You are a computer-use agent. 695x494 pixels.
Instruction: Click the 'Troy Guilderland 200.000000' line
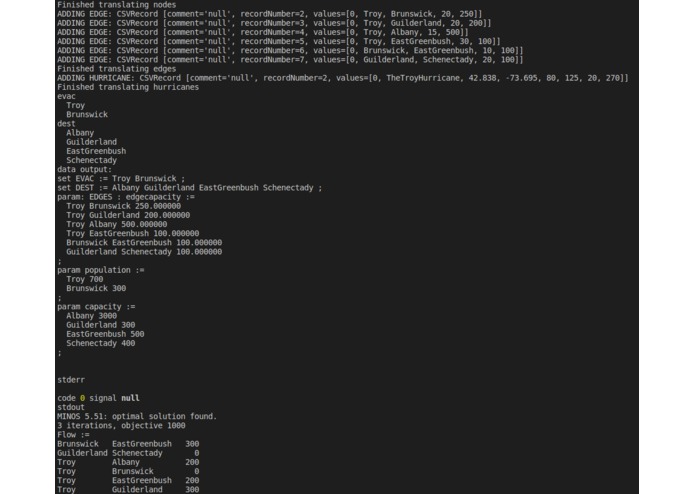pyautogui.click(x=128, y=215)
